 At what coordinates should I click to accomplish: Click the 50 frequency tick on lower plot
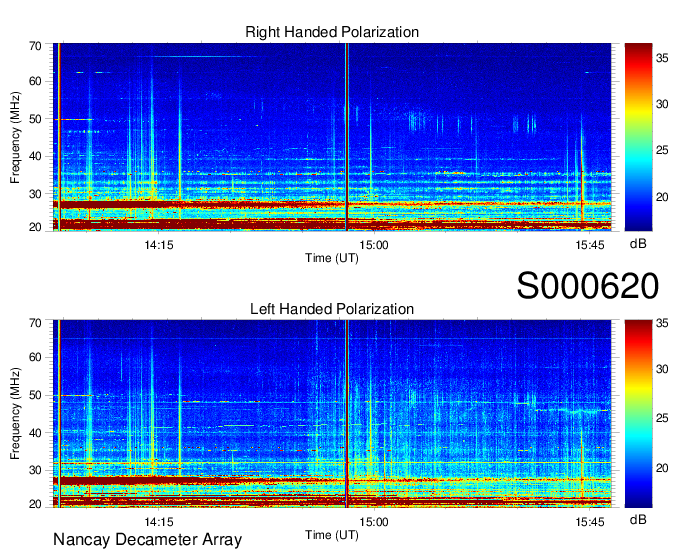click(35, 395)
